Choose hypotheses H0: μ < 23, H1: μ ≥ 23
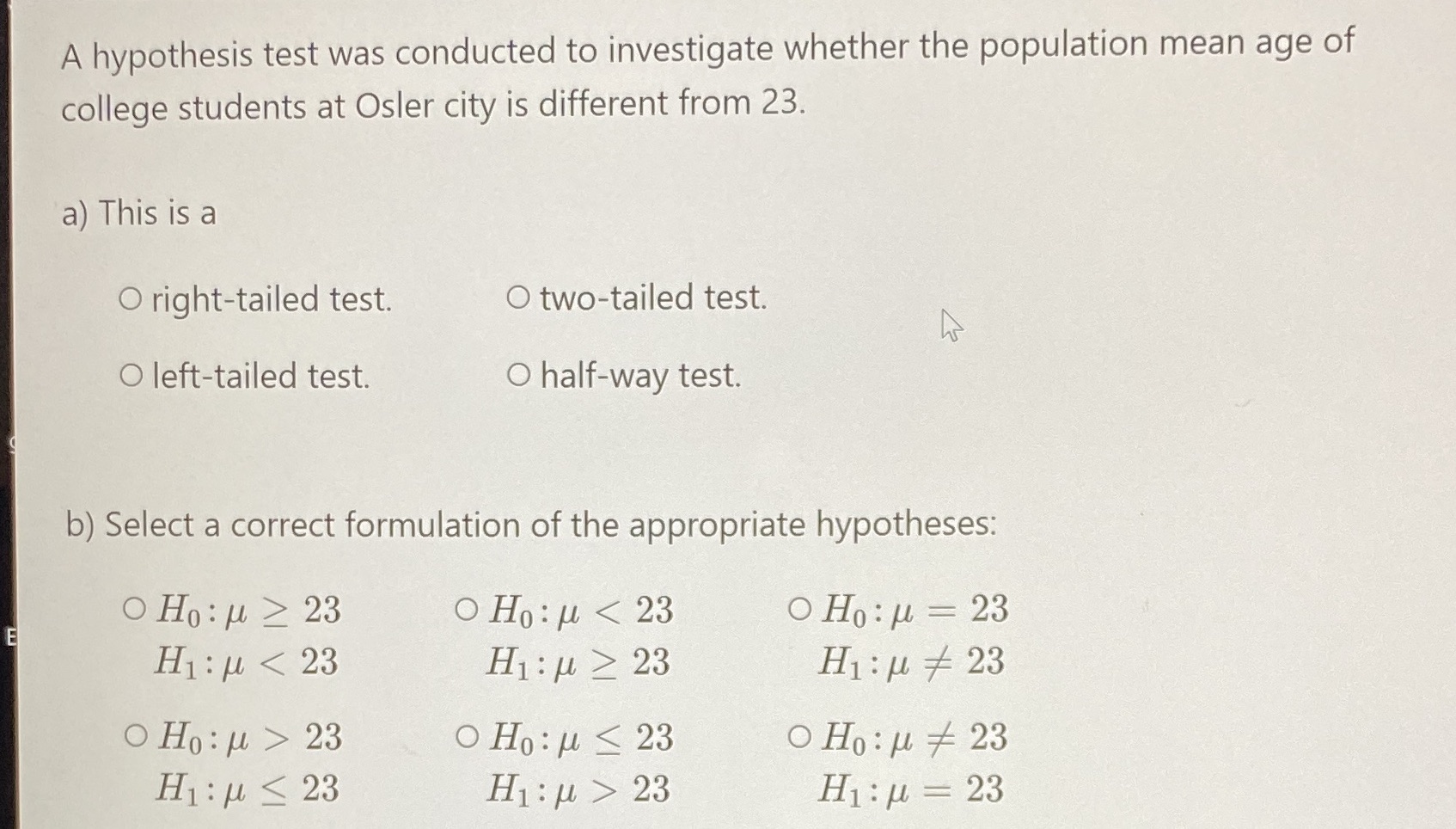The image size is (1456, 829). (x=467, y=611)
